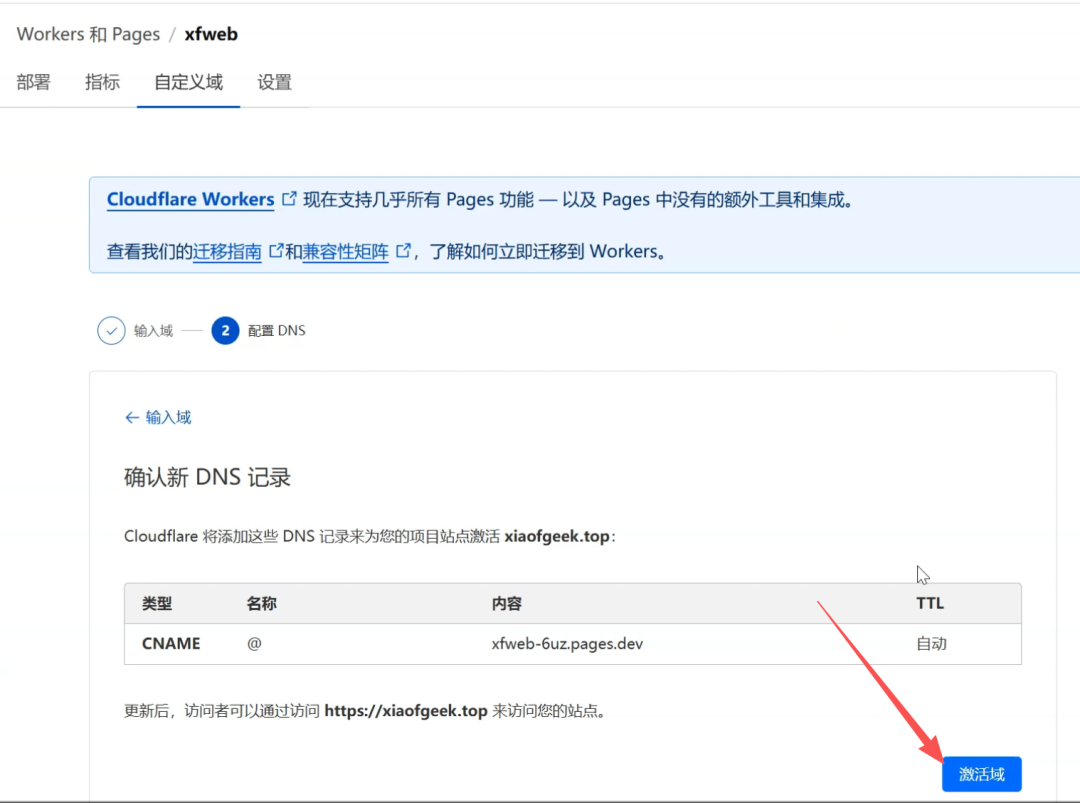1080x803 pixels.
Task: Click the https://xiaofgeek.top URL text
Action: [406, 711]
